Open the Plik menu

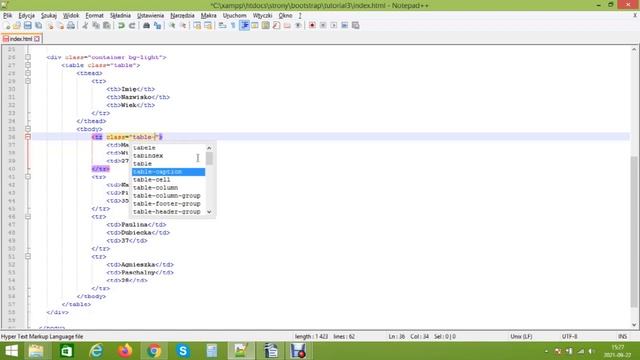(x=8, y=16)
